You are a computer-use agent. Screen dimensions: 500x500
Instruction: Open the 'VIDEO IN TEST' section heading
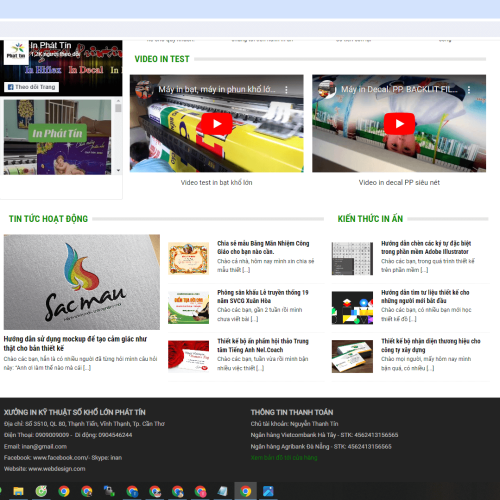tap(162, 59)
